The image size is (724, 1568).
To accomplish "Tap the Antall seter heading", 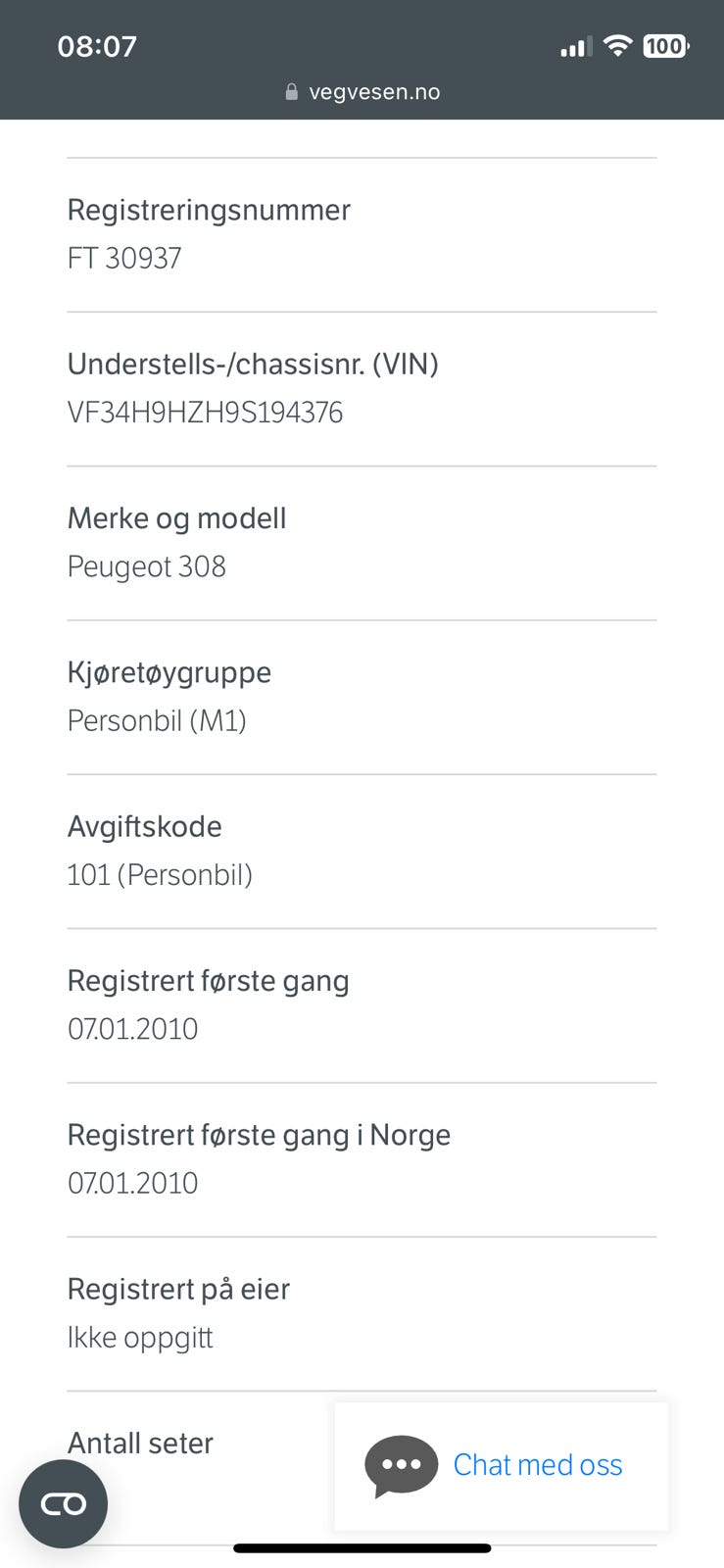I will click(140, 1444).
